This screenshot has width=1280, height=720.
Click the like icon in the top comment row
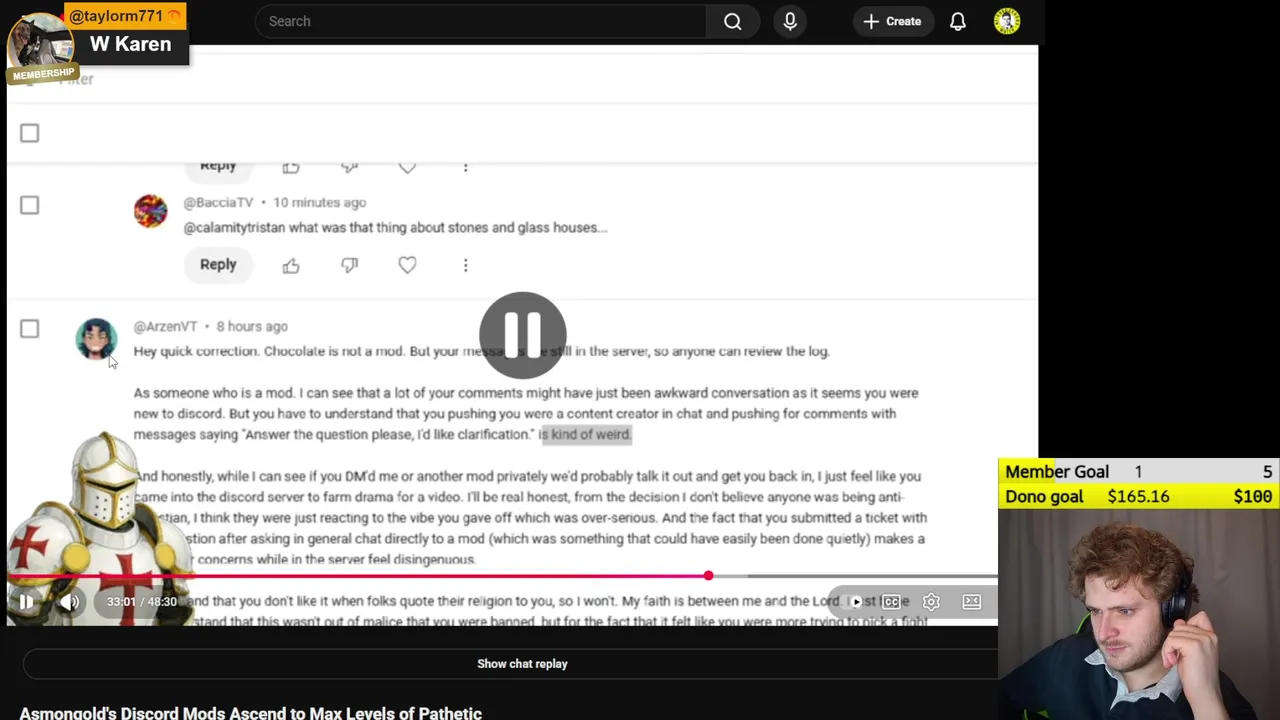[291, 168]
